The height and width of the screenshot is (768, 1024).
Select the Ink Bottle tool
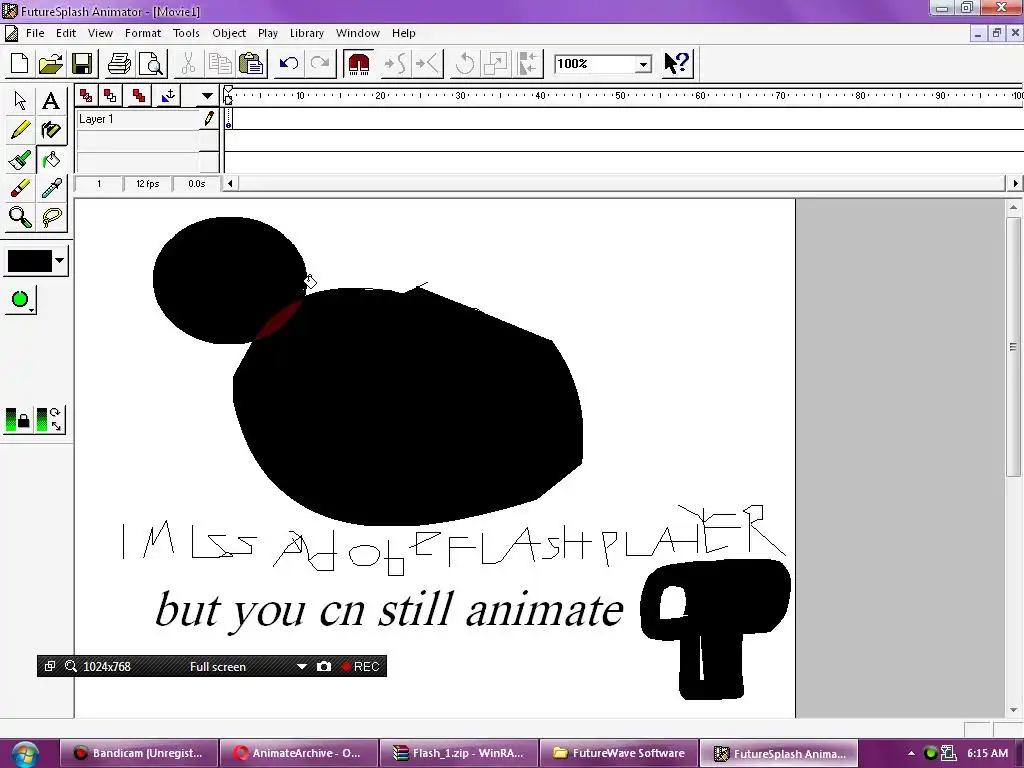point(50,130)
